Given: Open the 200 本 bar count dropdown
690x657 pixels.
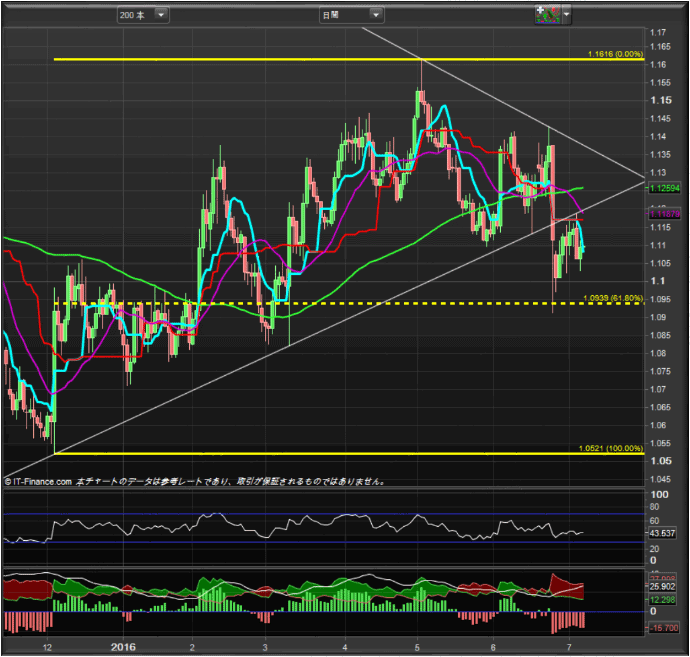Looking at the screenshot, I should coord(143,15).
